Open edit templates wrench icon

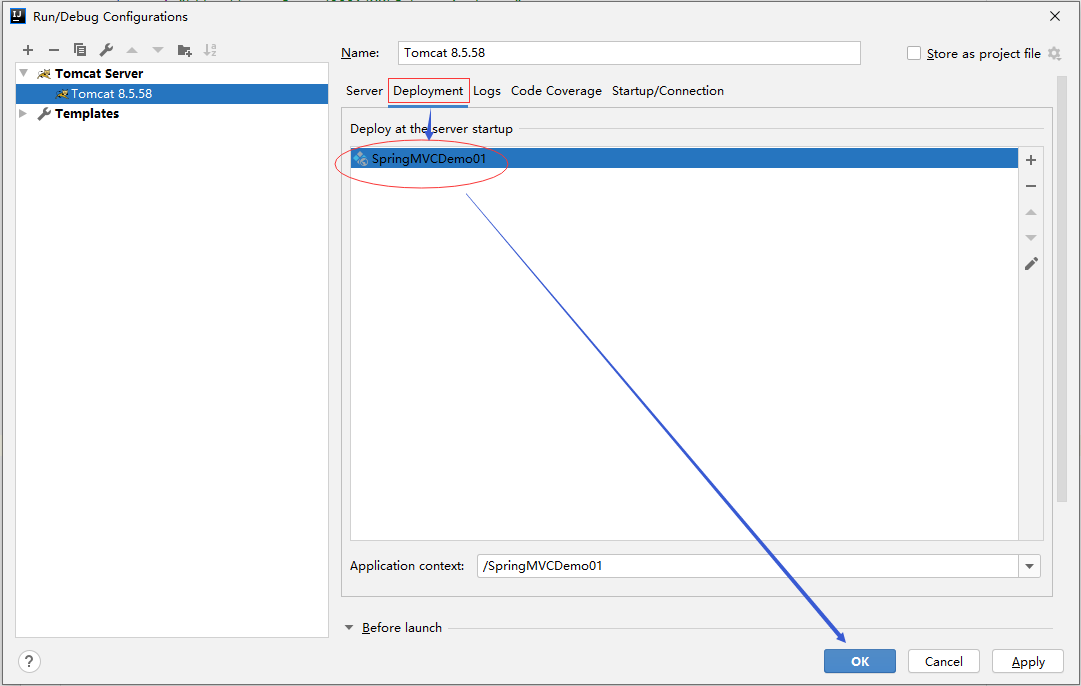(x=106, y=50)
